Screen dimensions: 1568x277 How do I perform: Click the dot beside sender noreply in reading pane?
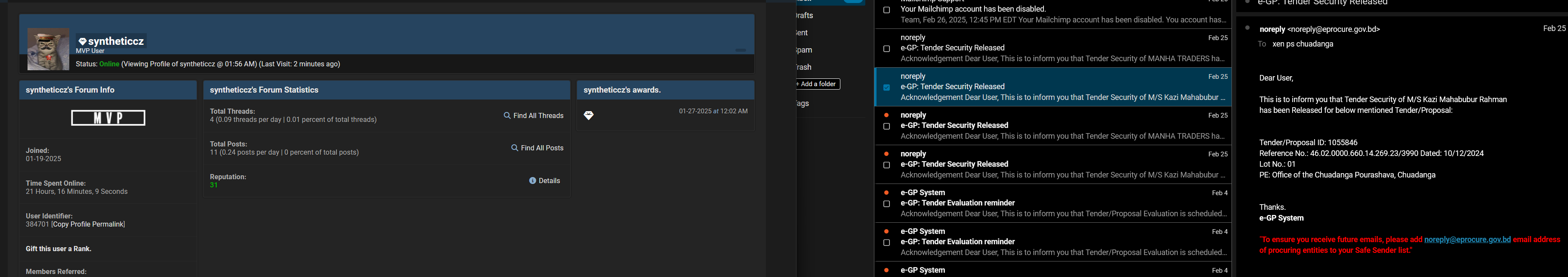(x=1247, y=28)
